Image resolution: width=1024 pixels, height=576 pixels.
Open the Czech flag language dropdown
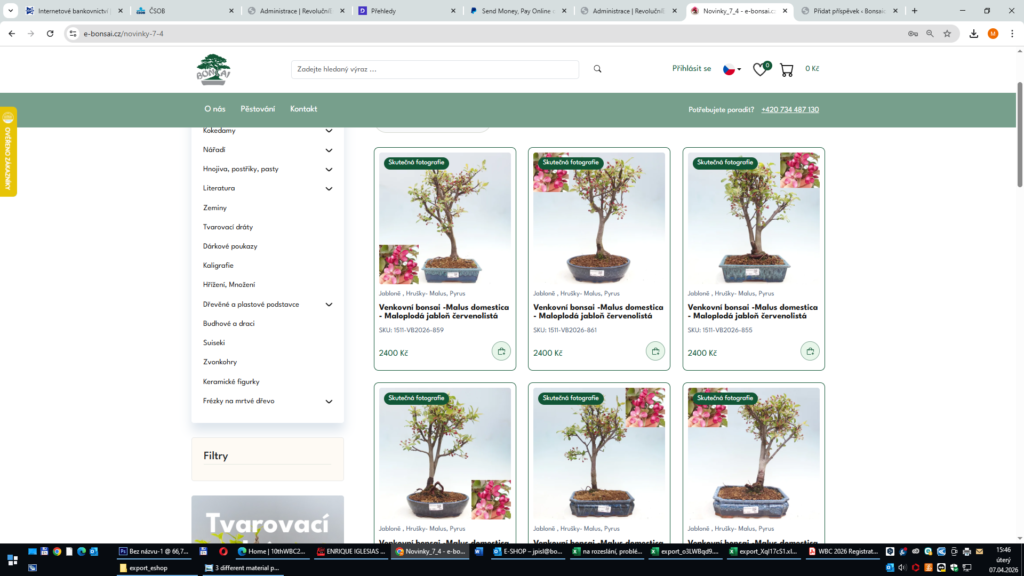pyautogui.click(x=731, y=70)
